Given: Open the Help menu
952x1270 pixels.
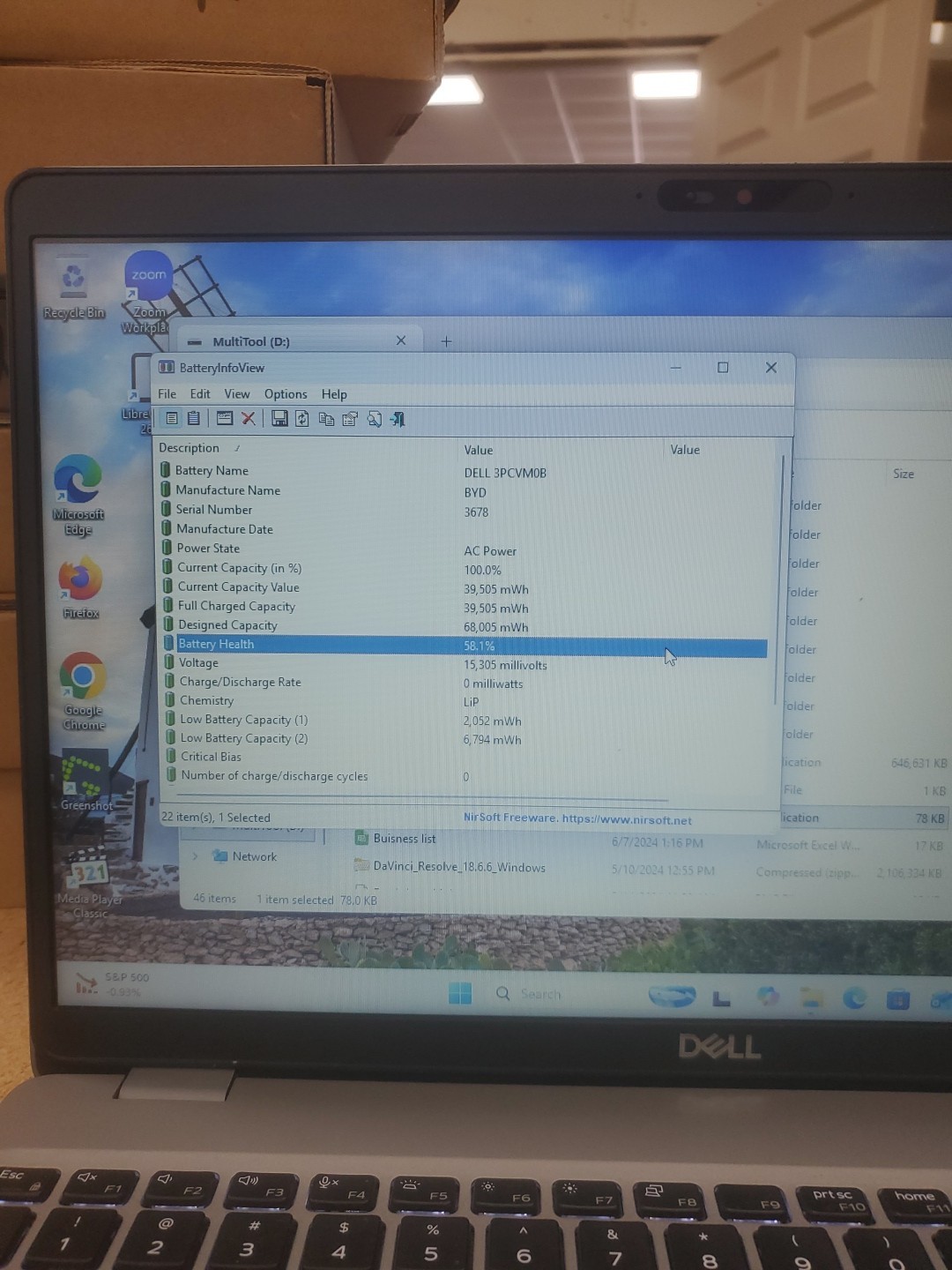Looking at the screenshot, I should tap(334, 393).
